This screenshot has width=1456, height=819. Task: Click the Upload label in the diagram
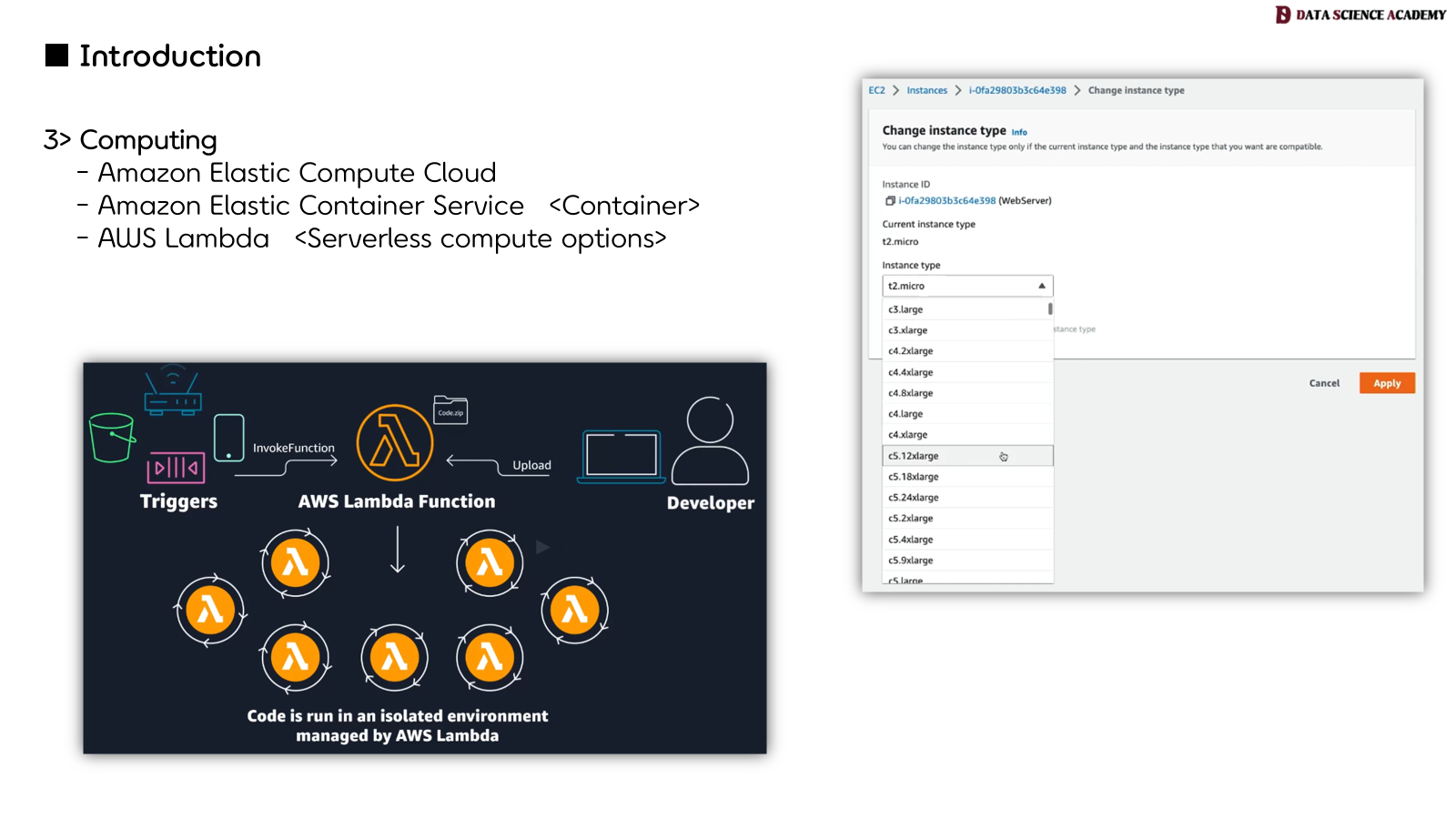(x=531, y=465)
